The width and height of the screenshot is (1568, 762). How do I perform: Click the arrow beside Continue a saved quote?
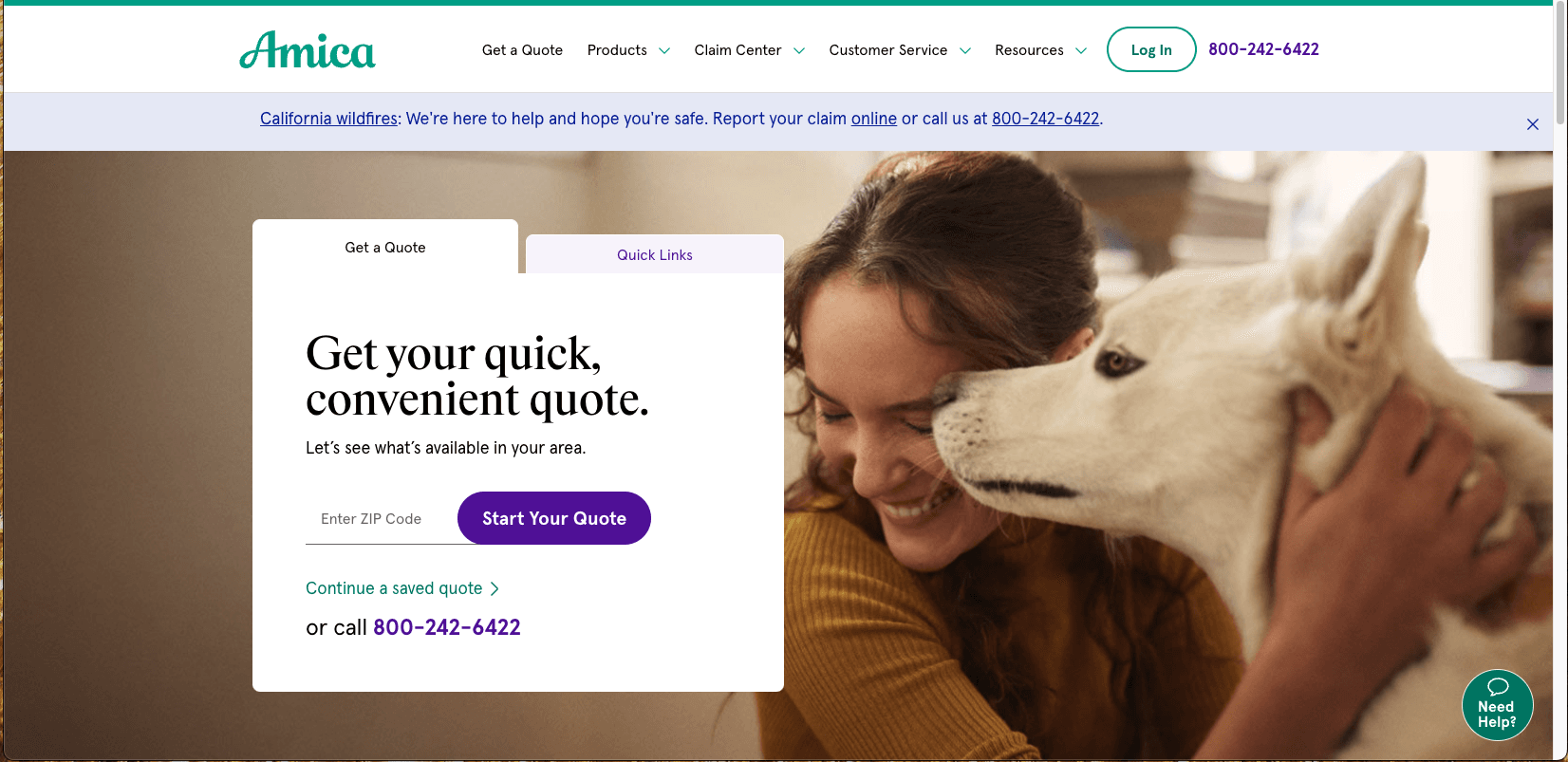click(495, 589)
